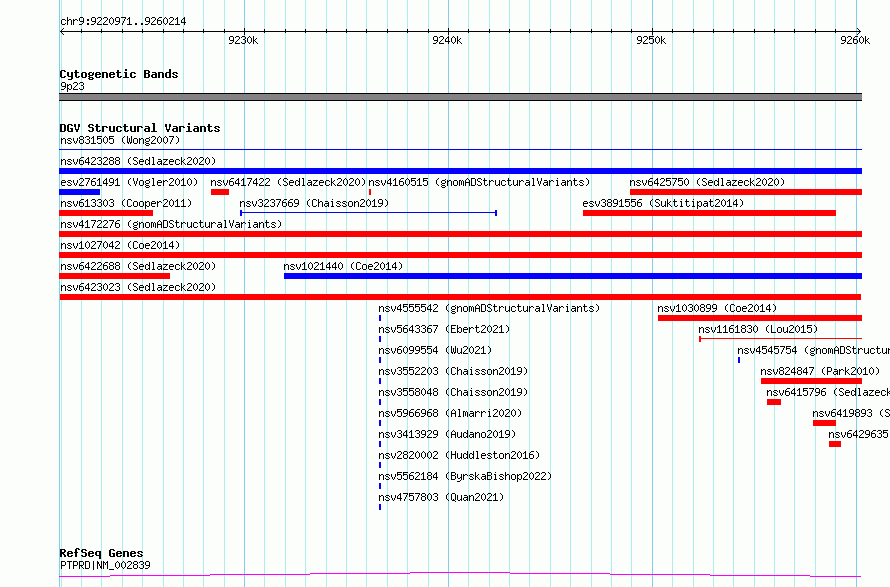Click the DGV Structural Variants heading

[x=140, y=128]
